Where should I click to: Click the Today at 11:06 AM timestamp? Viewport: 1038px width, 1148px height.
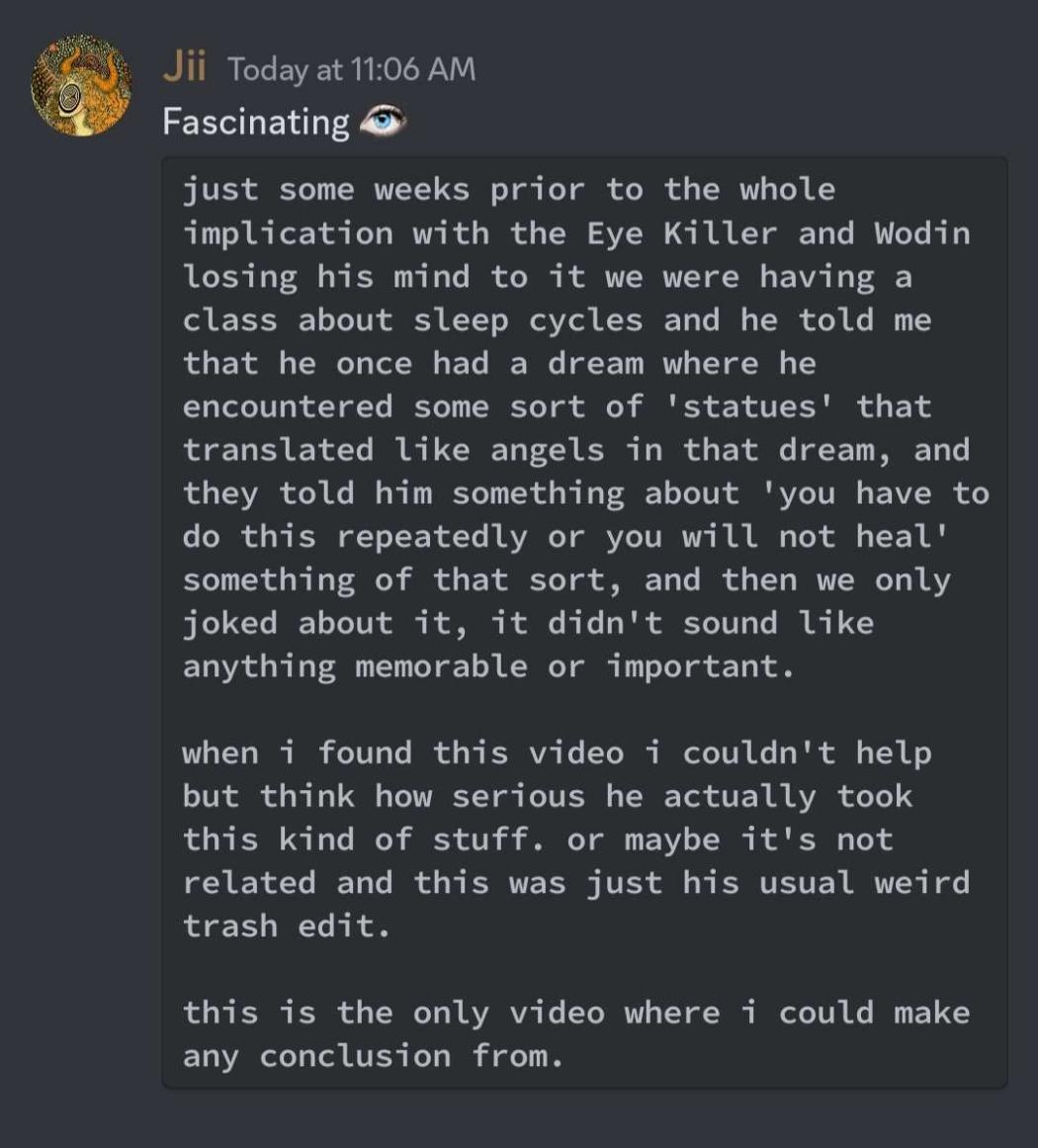click(351, 69)
